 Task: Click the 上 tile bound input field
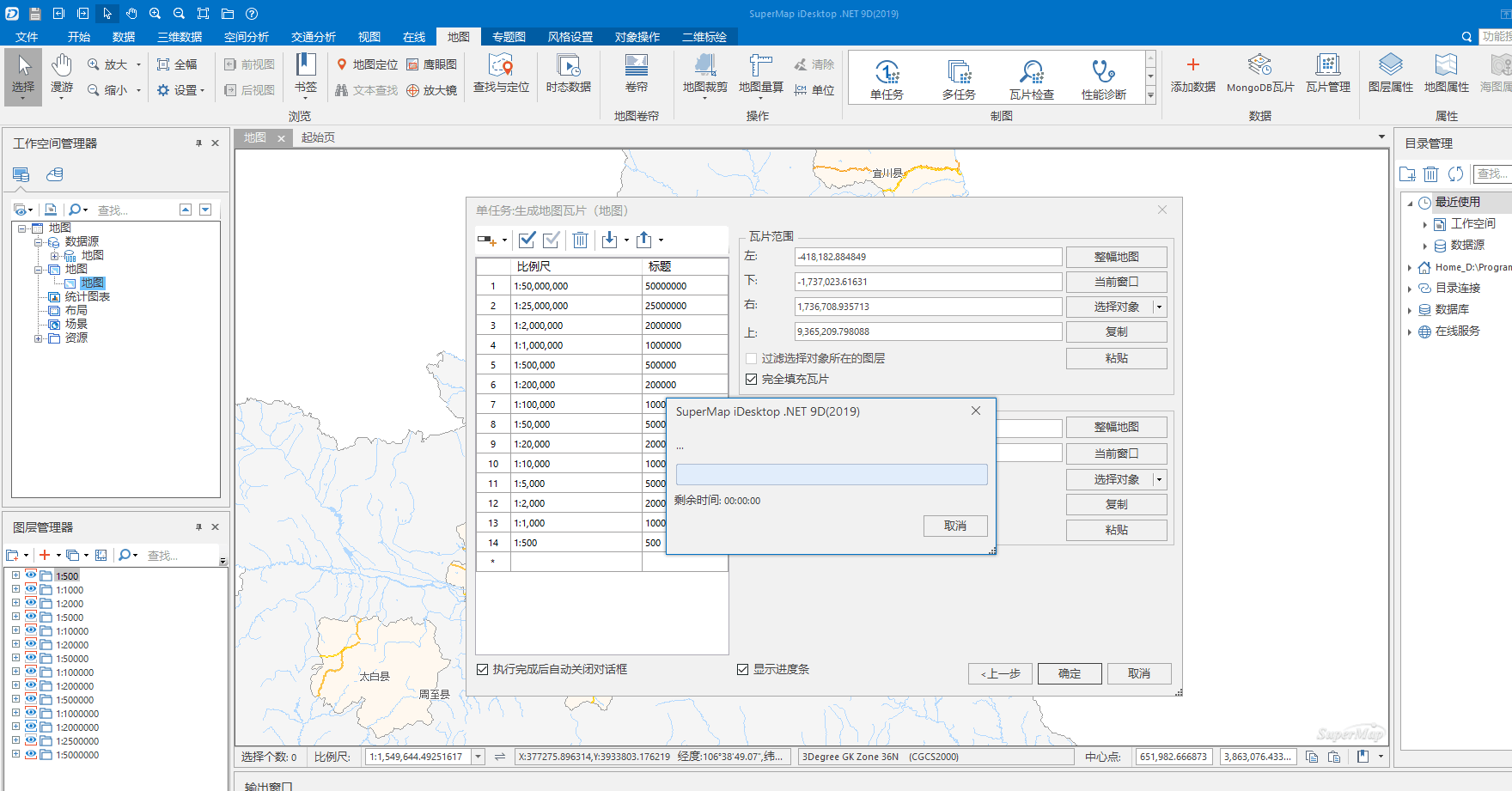(x=929, y=332)
